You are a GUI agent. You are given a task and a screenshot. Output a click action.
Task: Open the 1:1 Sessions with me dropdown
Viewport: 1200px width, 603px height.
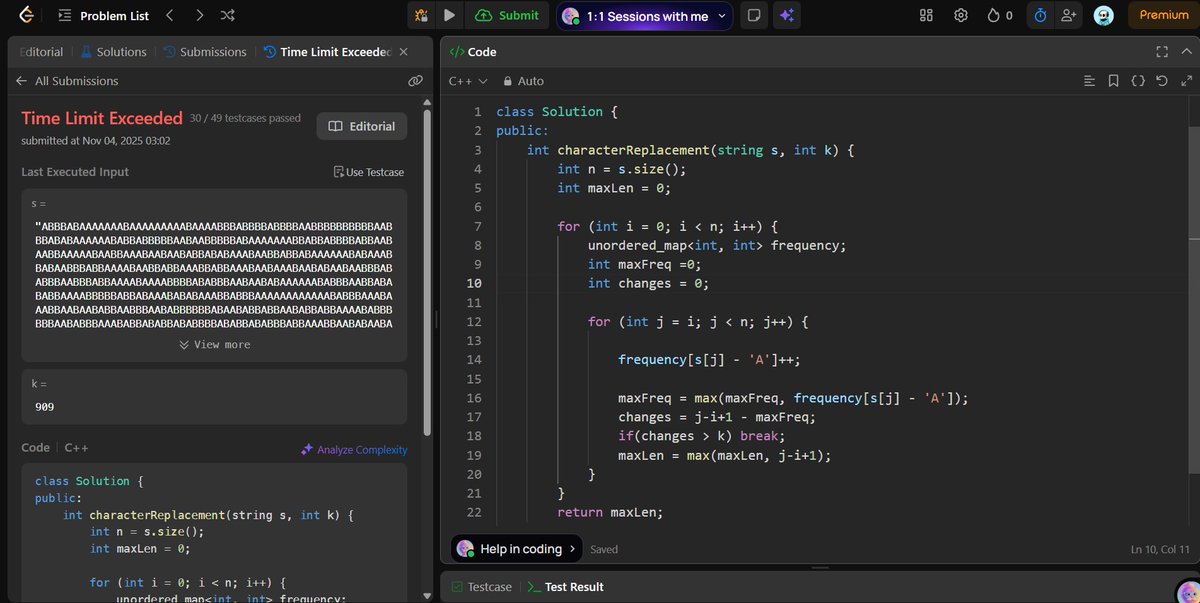(646, 15)
